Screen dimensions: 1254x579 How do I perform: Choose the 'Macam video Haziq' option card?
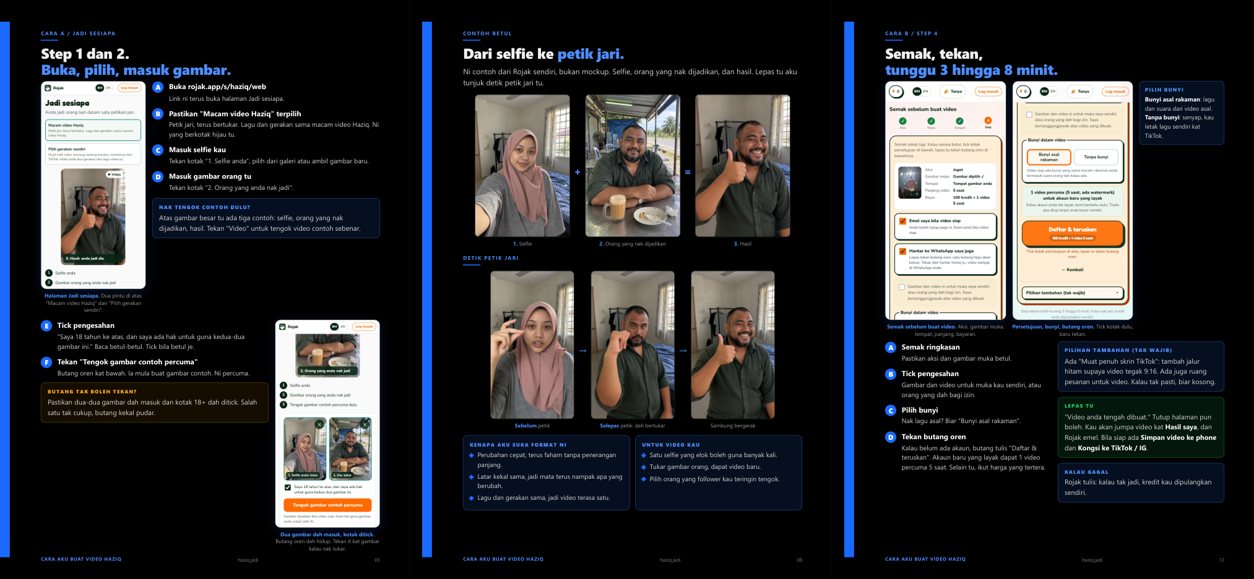(x=93, y=130)
